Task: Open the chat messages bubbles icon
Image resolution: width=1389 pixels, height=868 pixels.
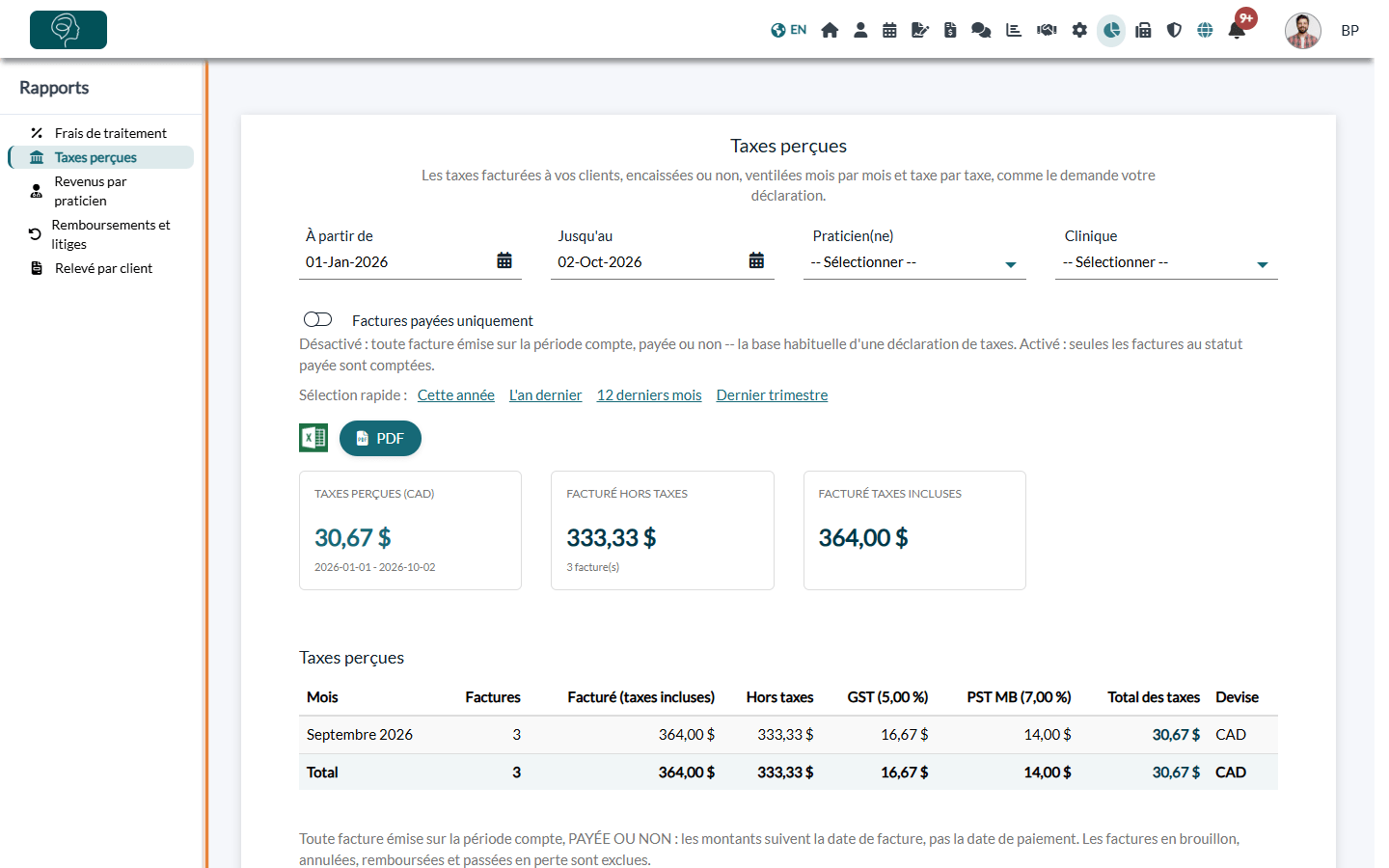Action: click(981, 30)
